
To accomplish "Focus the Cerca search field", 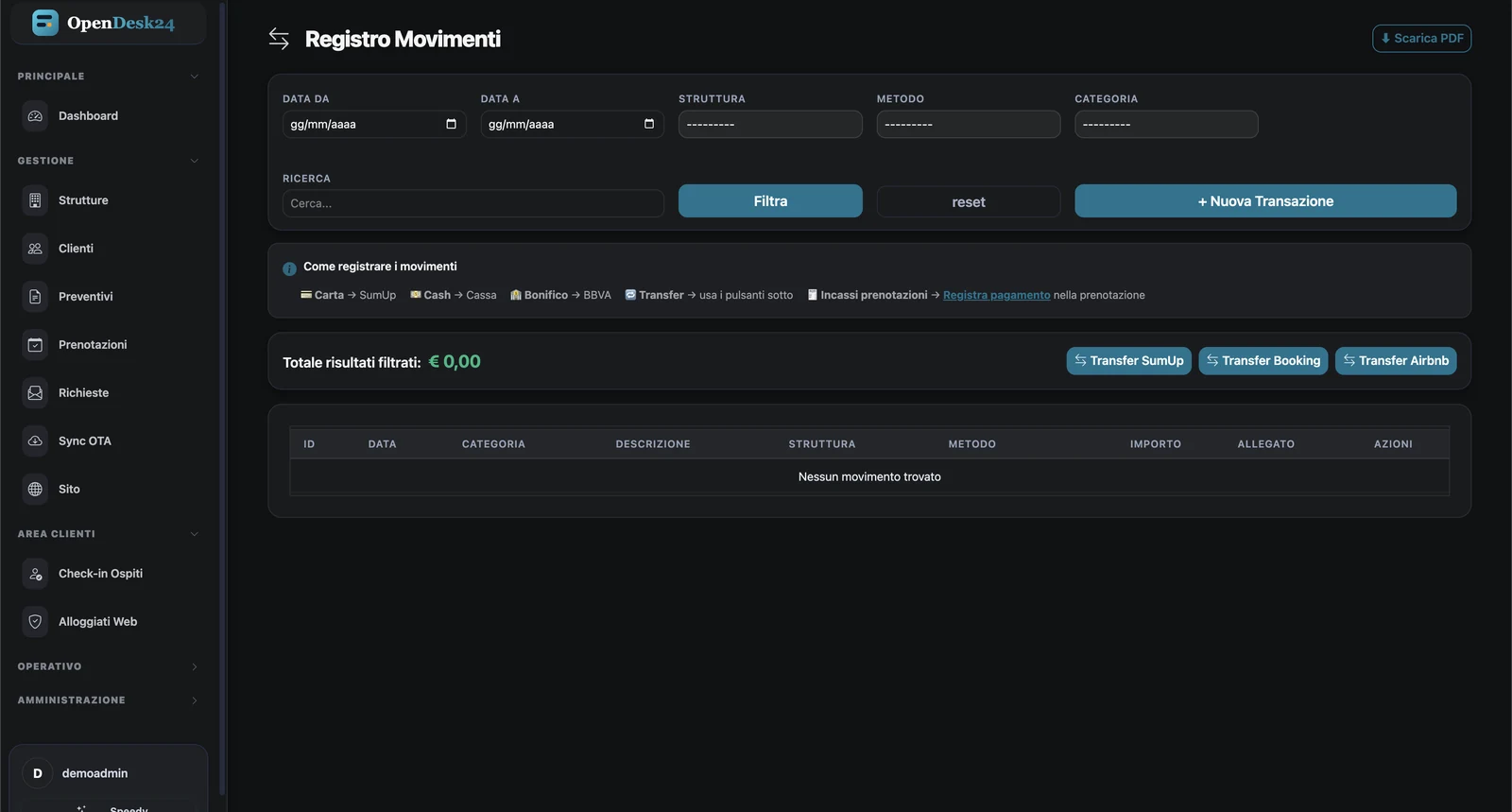I will click(472, 203).
